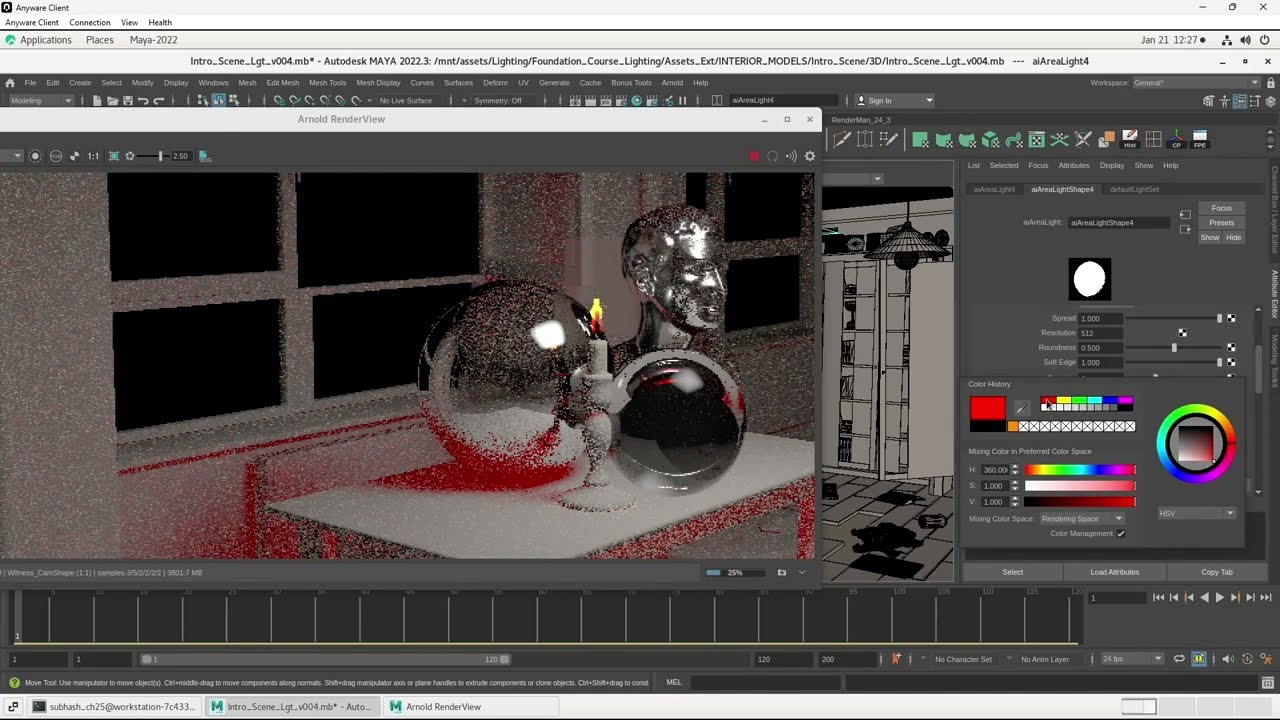Click the Focus button in Attribute Editor
Viewport: 1280px width, 720px height.
pos(1221,208)
